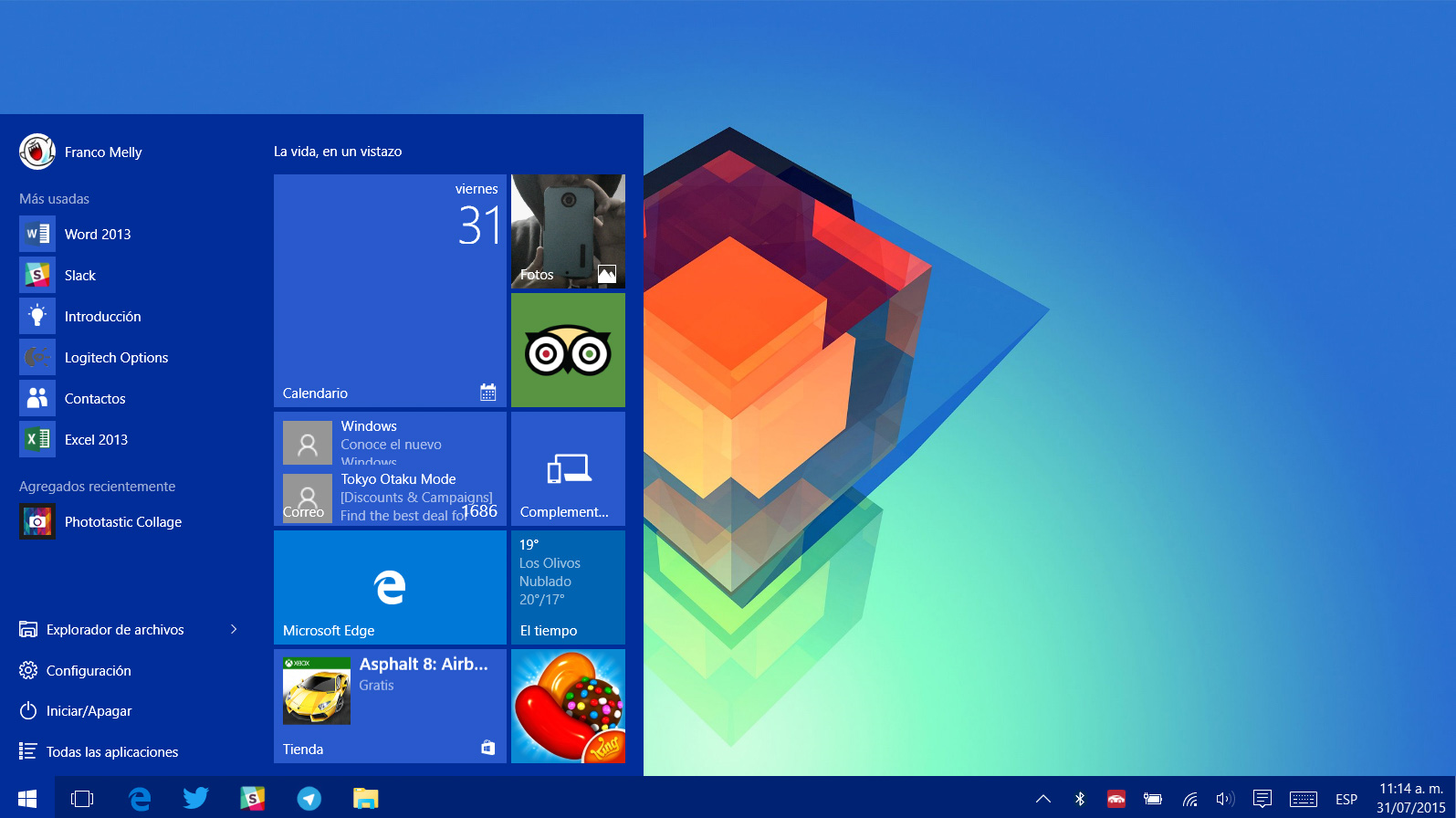
Task: Open the TripAdvisor owl tile
Action: 568,350
